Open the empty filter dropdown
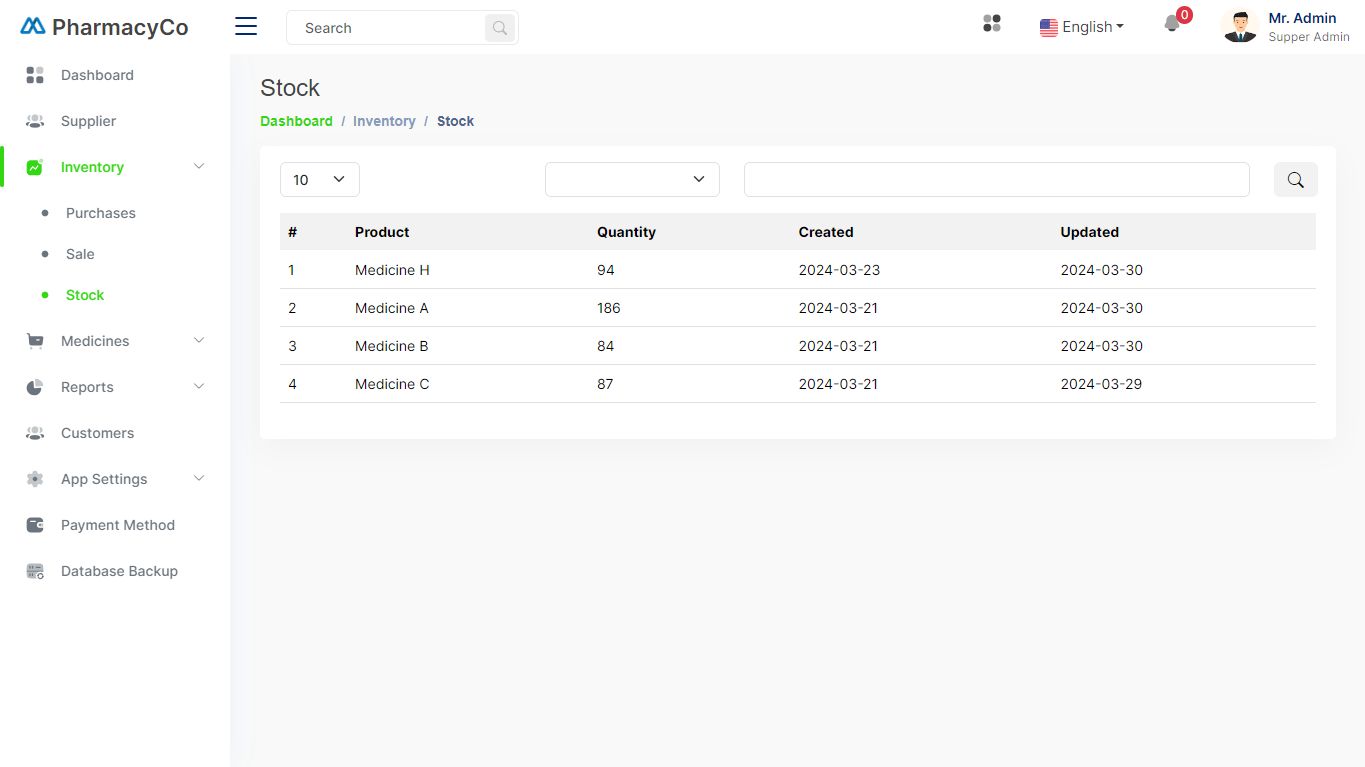 point(632,180)
